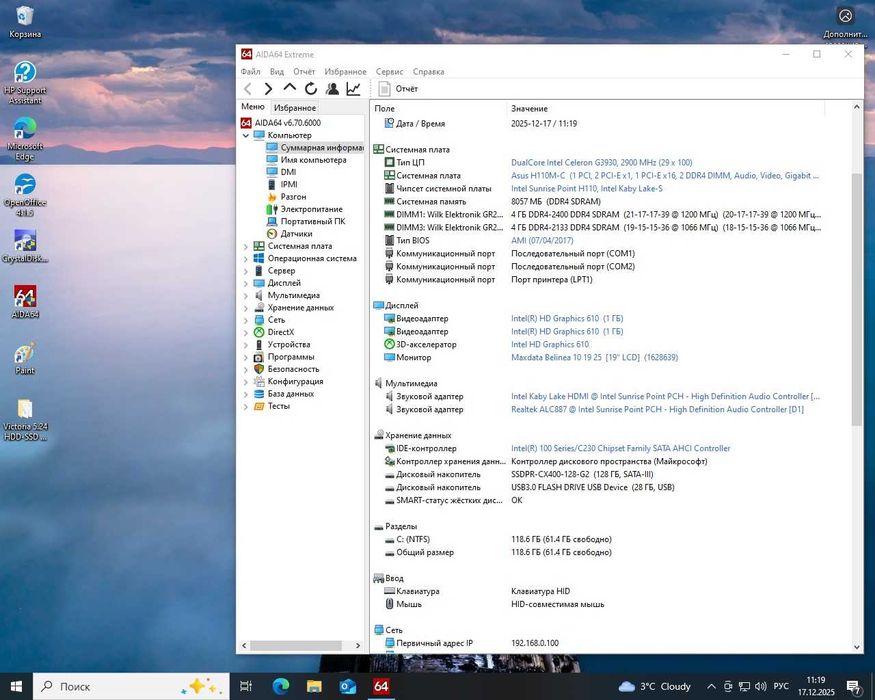This screenshot has width=875, height=700.
Task: Open the Maxdata Belinea monitor link
Action: (x=594, y=357)
